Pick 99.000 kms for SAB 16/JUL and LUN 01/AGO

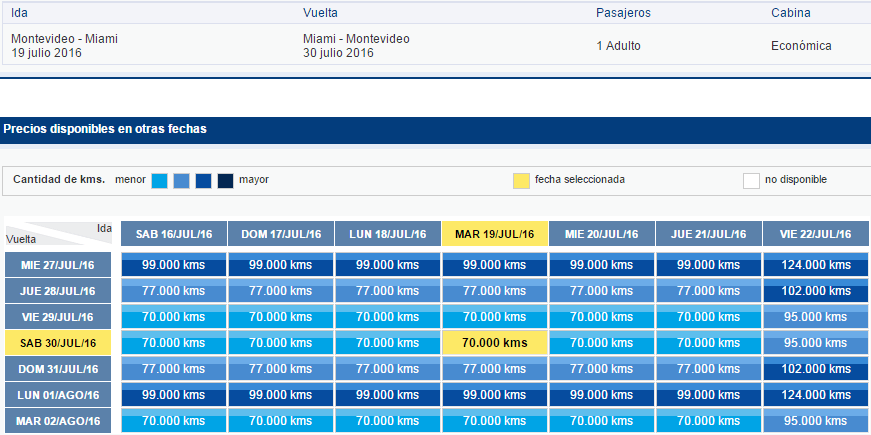(174, 395)
